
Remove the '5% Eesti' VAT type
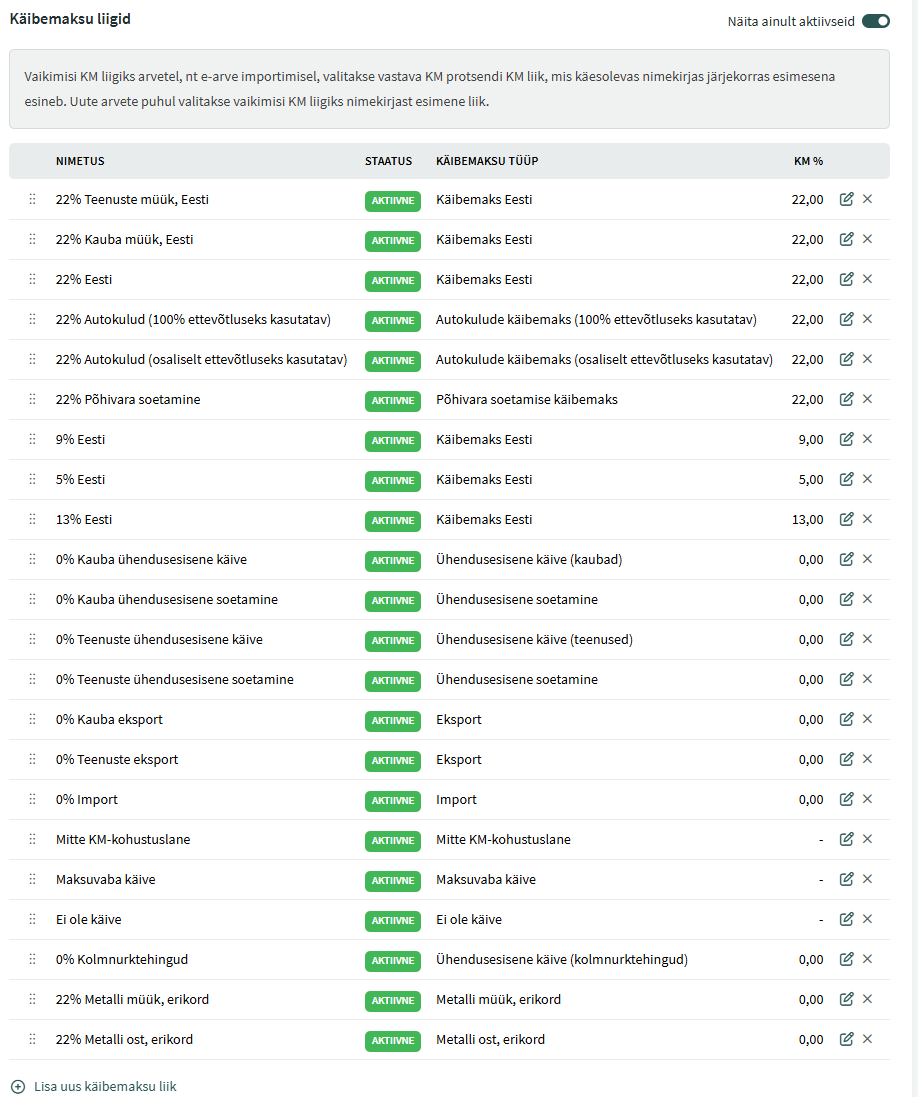coord(868,479)
